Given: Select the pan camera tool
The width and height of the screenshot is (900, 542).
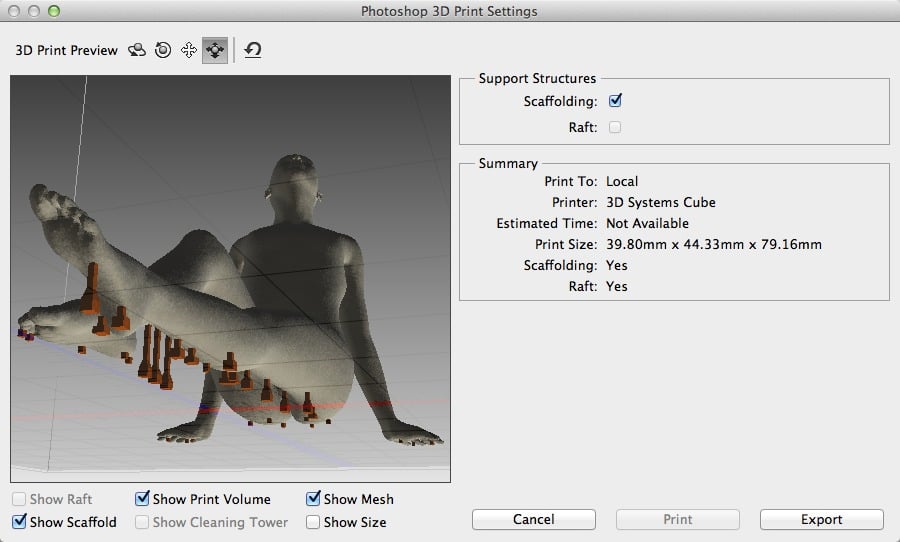Looking at the screenshot, I should [x=188, y=50].
